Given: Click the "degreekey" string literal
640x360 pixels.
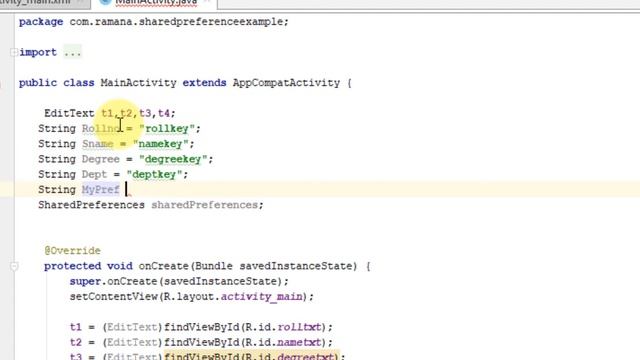Looking at the screenshot, I should click(x=173, y=159).
